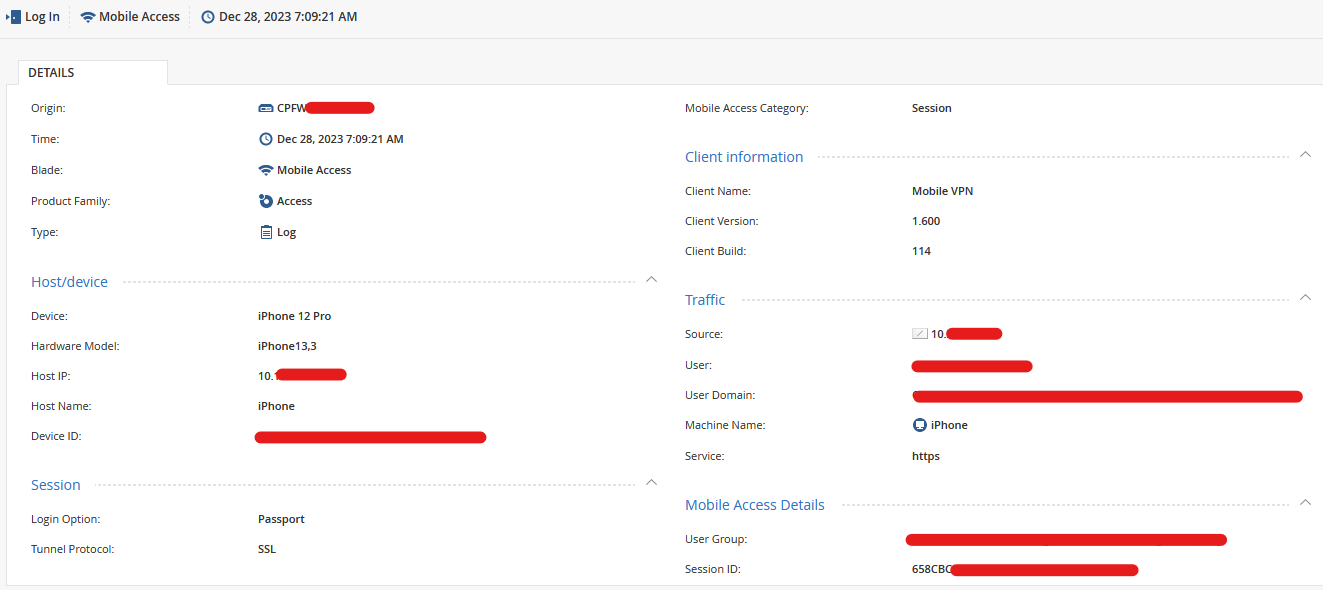The height and width of the screenshot is (590, 1323).
Task: Collapse the Traffic section chevron
Action: (1305, 297)
